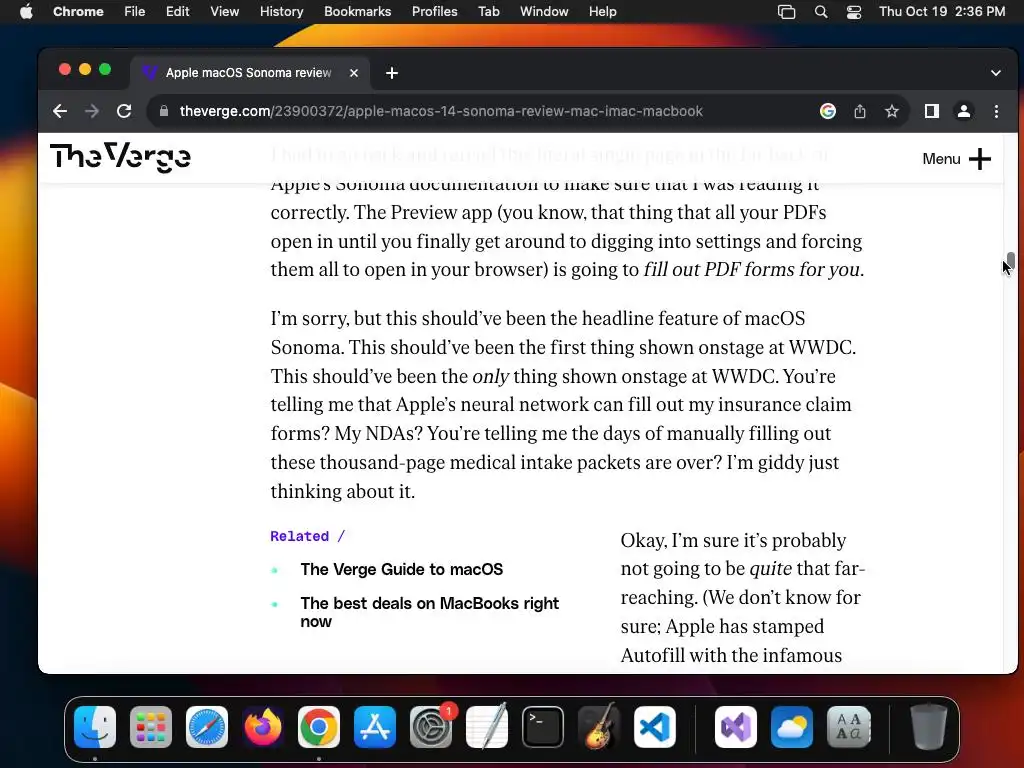Open the Edit menu
Image resolution: width=1024 pixels, height=768 pixels.
pos(177,12)
